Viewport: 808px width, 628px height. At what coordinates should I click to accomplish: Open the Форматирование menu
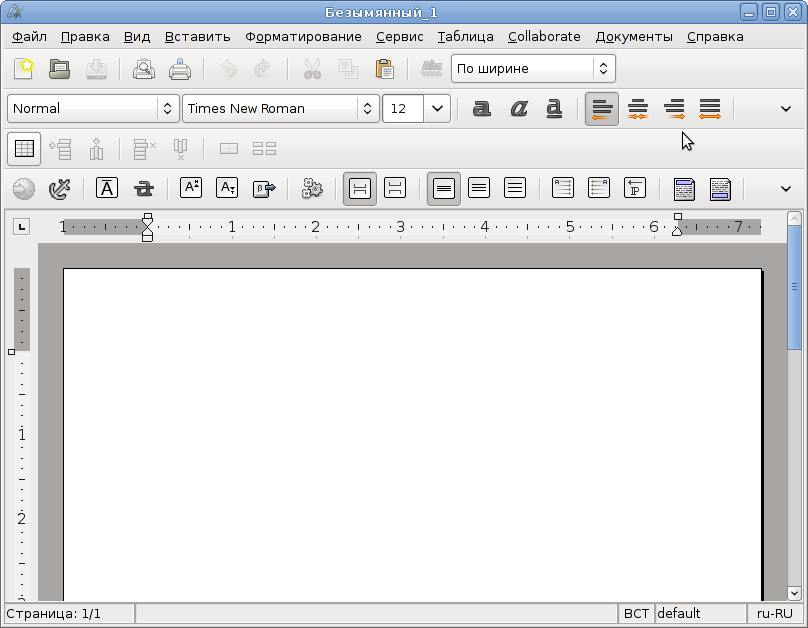click(303, 37)
